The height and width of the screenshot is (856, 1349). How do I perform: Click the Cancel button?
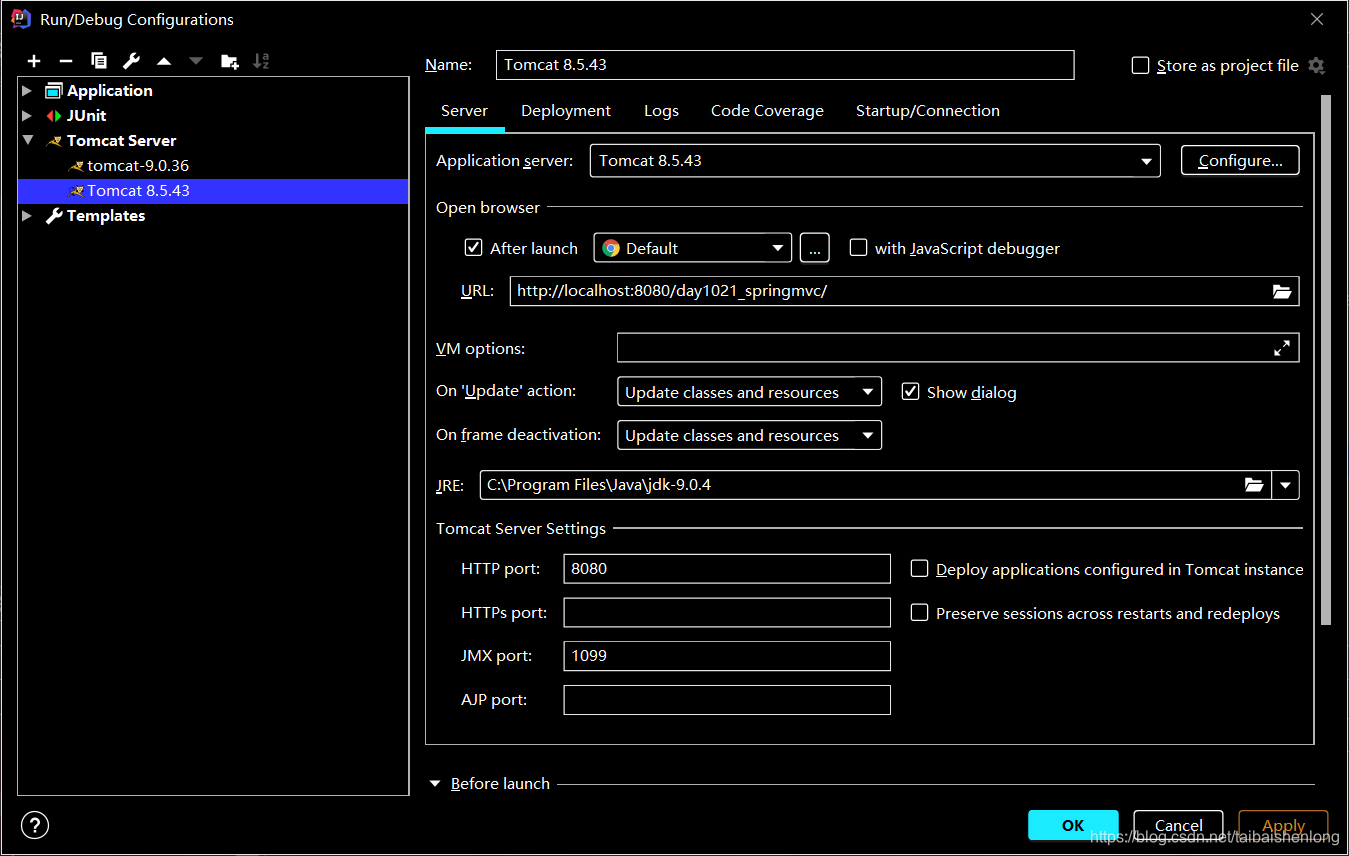1178,825
